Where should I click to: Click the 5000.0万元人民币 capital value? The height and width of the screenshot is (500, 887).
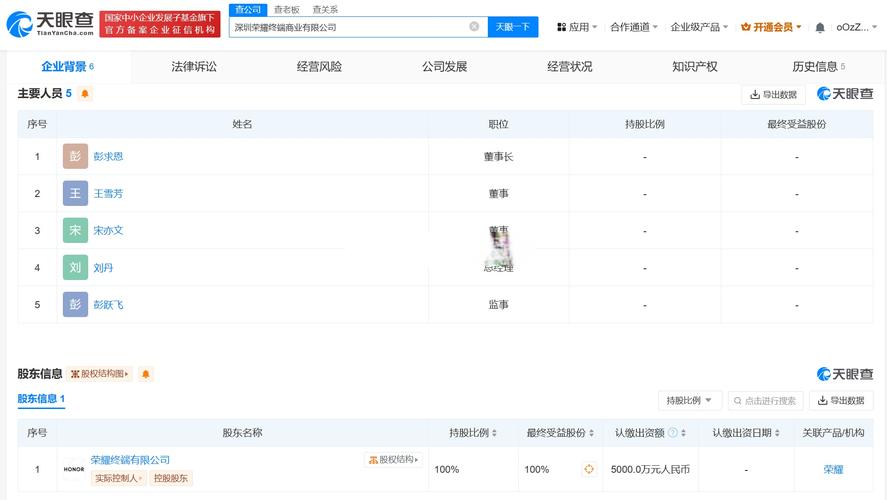[651, 469]
